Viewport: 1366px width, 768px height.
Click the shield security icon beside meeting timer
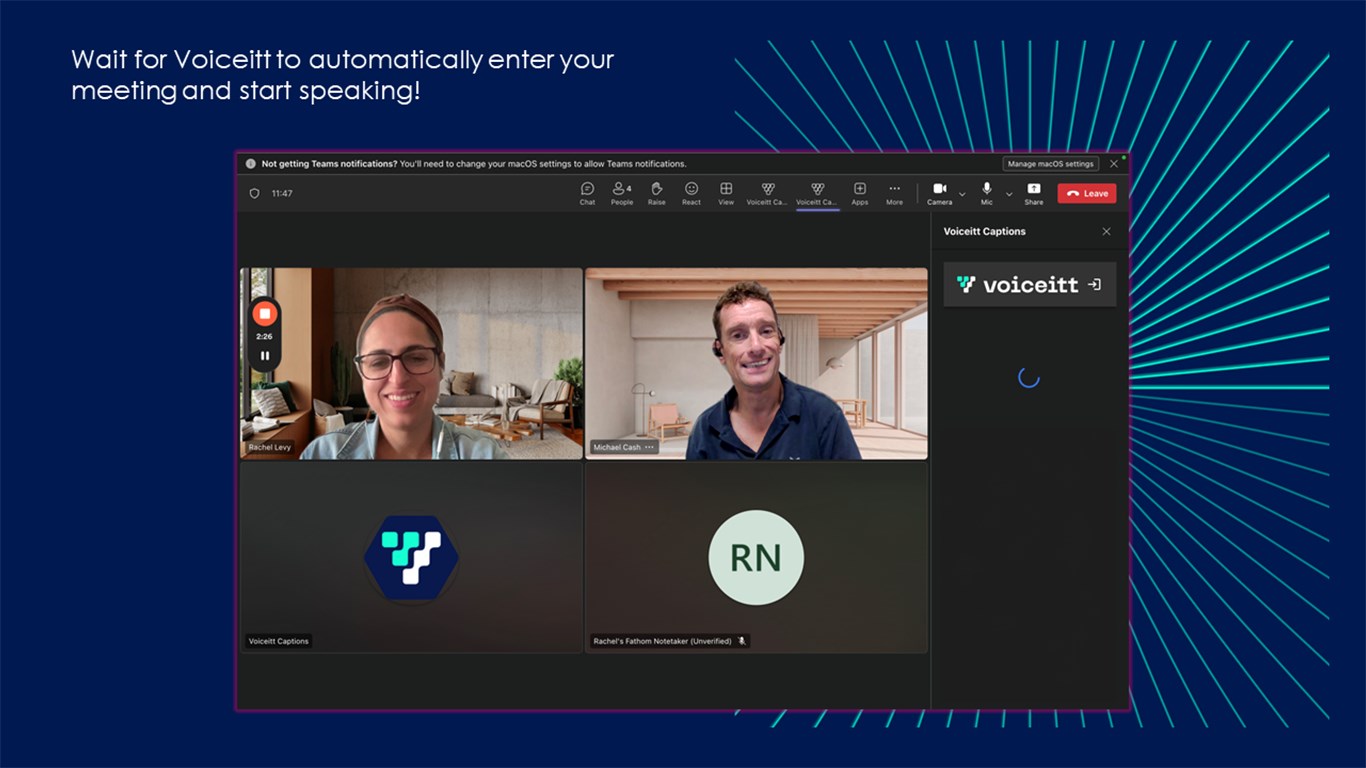[x=254, y=193]
